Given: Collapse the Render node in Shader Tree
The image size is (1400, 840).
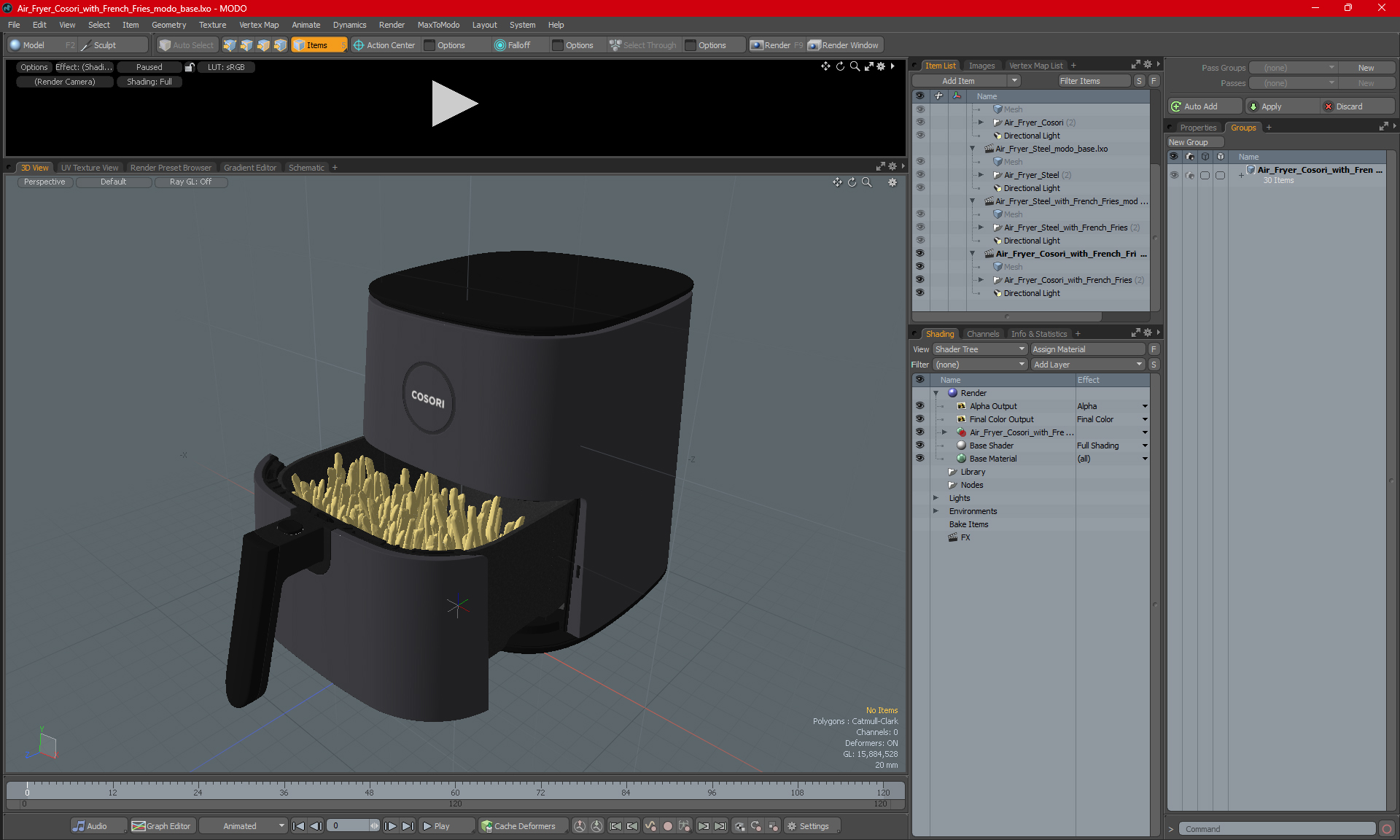Looking at the screenshot, I should pyautogui.click(x=936, y=393).
